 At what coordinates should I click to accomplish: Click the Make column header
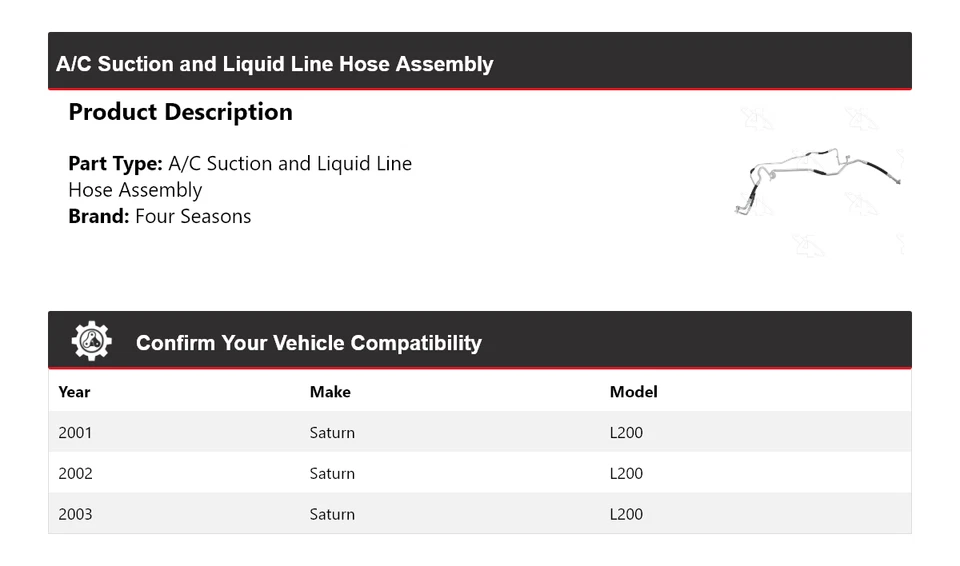(x=330, y=392)
